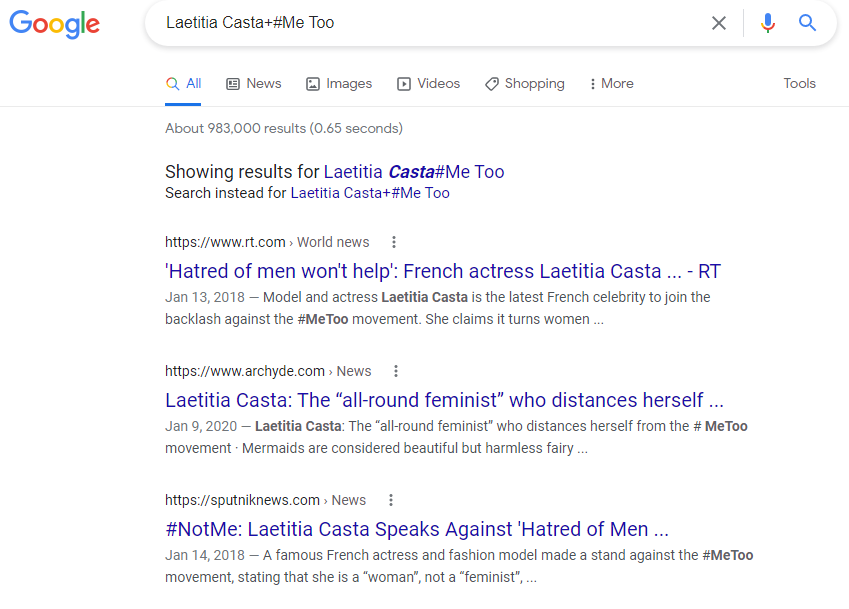The width and height of the screenshot is (849, 609).
Task: Follow corrected query Laetitia Casta#Me Too link
Action: [414, 172]
